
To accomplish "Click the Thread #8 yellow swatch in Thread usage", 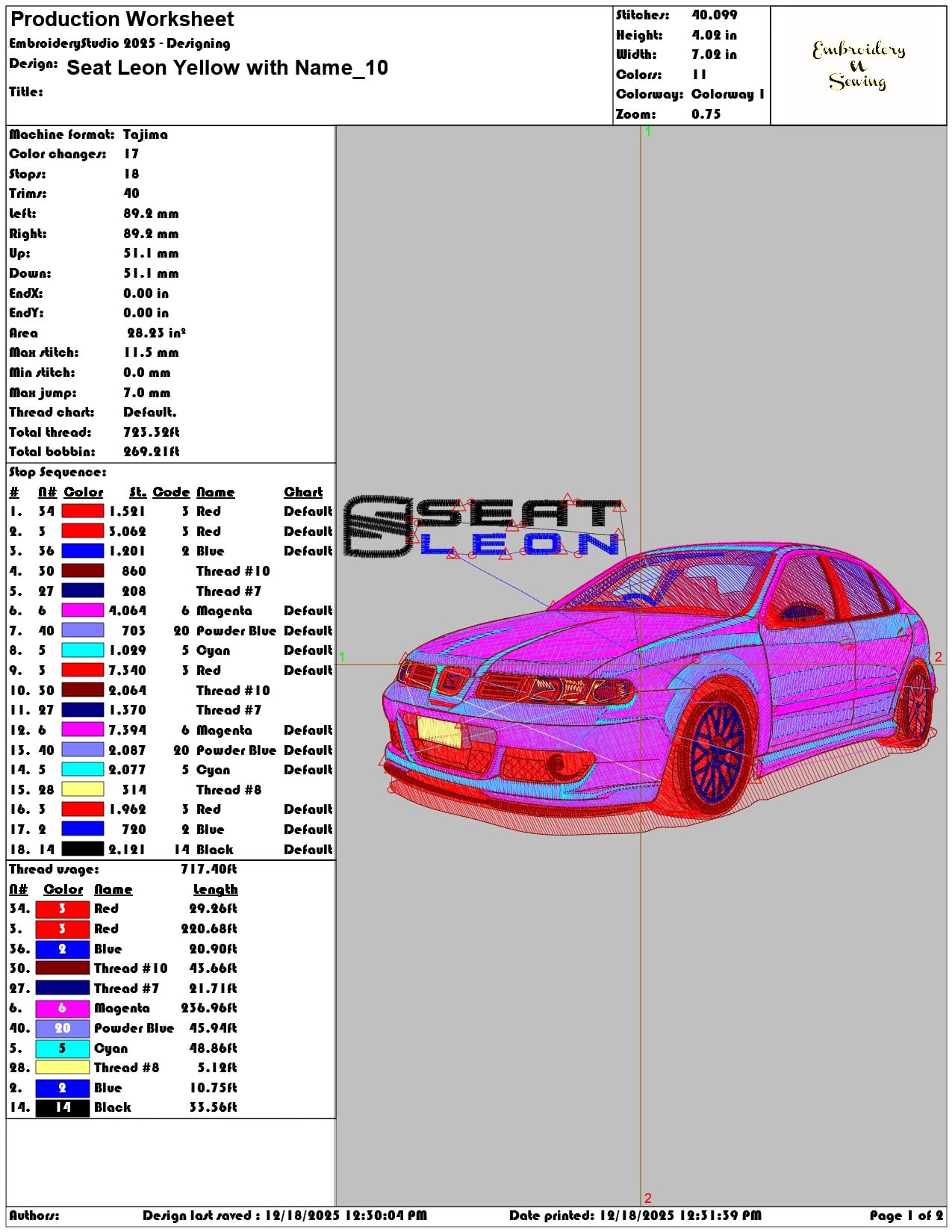I will pos(63,1068).
